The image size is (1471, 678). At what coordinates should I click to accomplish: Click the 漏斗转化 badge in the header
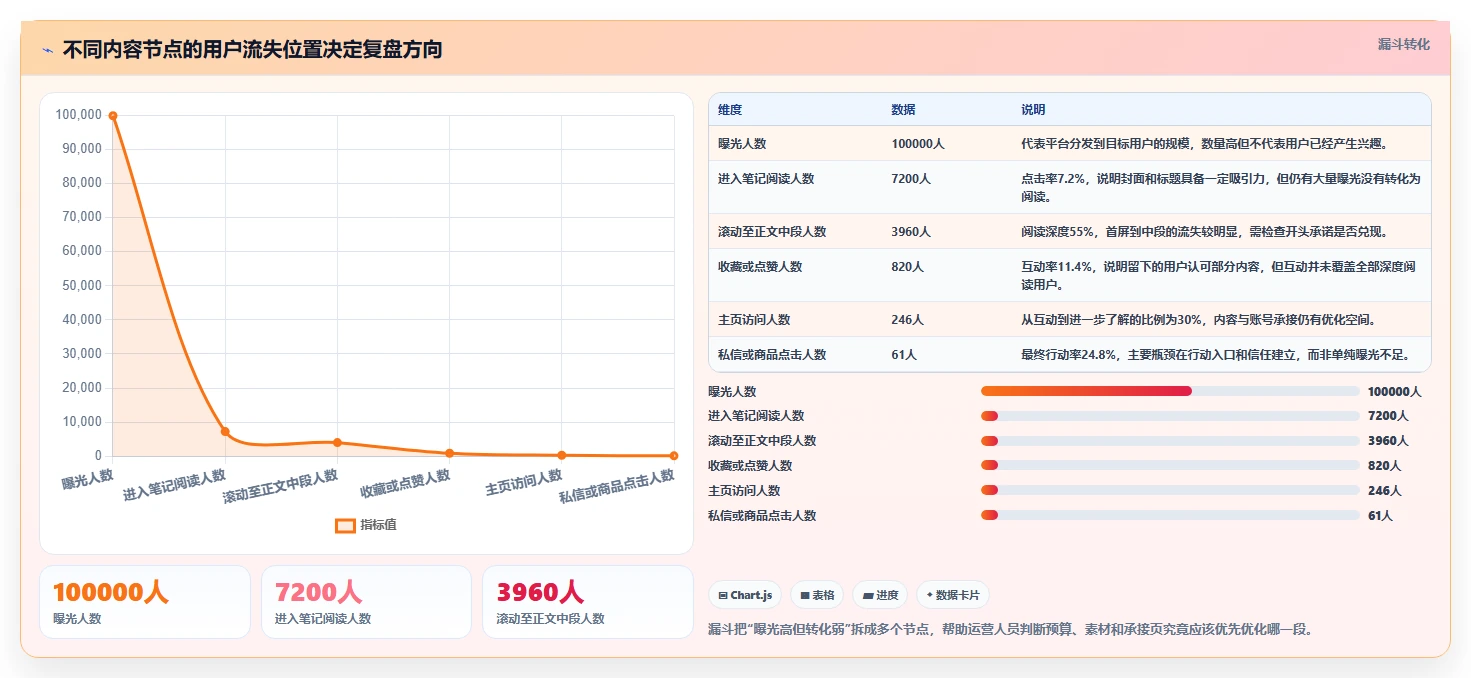point(1404,44)
